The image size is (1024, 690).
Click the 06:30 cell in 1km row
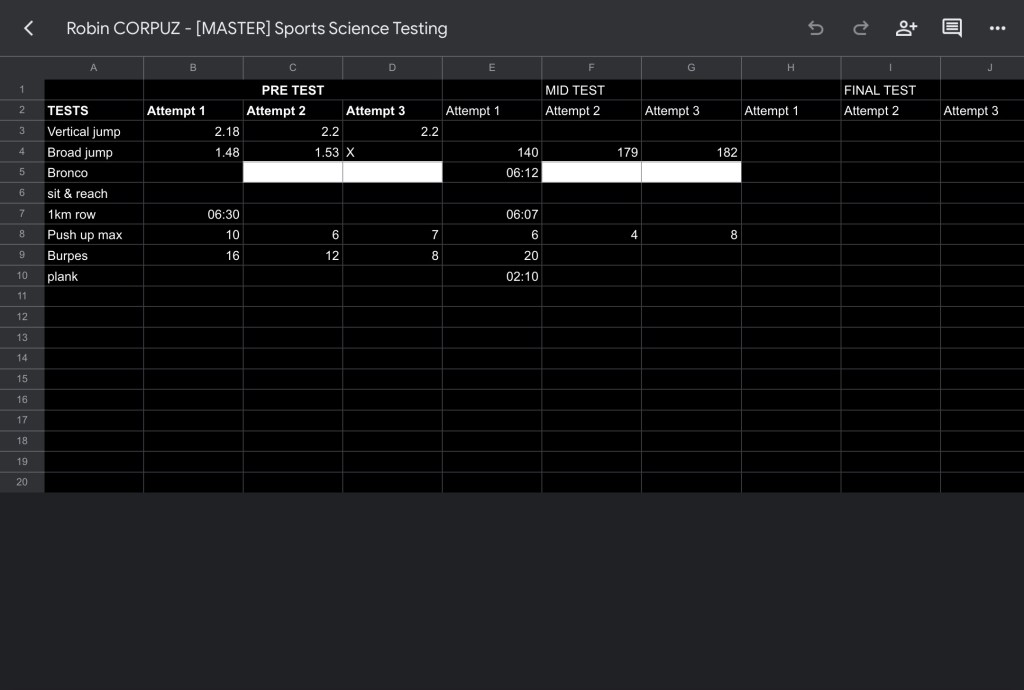click(193, 214)
